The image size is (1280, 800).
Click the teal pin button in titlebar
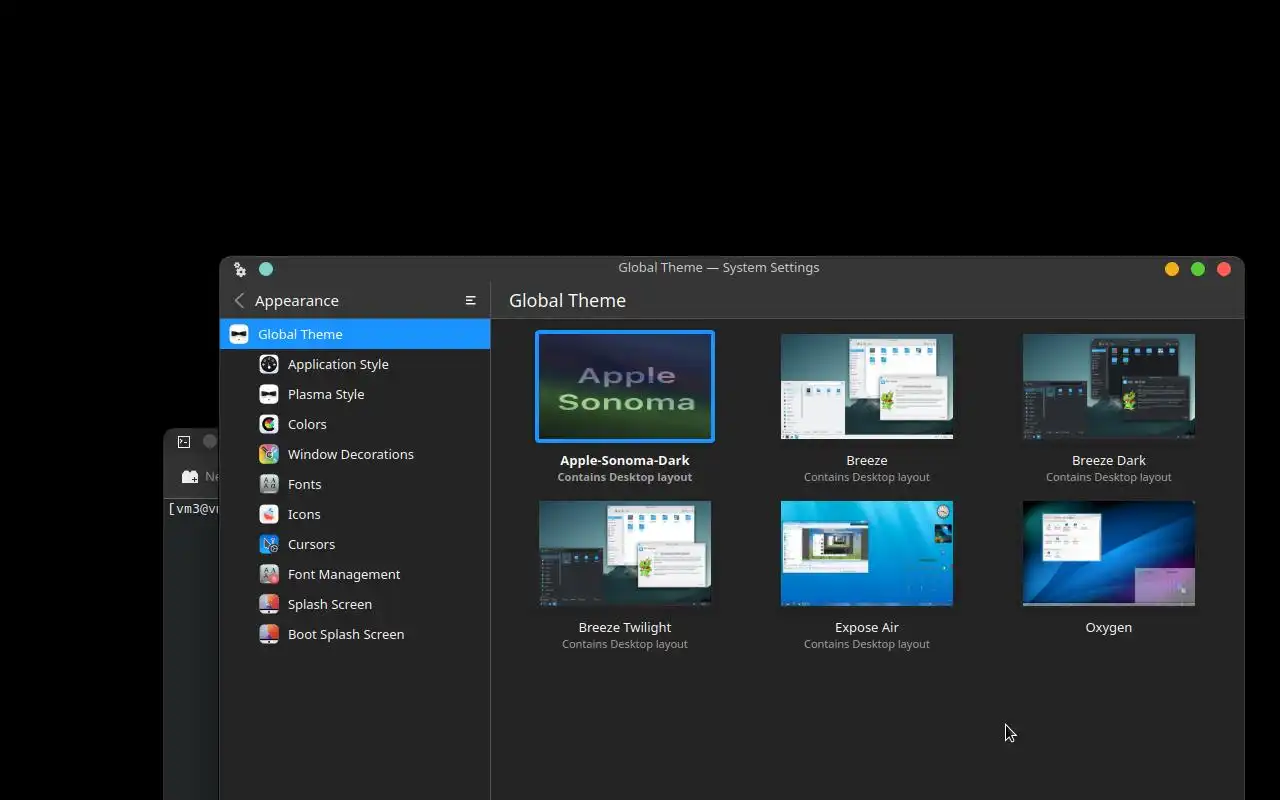point(266,269)
